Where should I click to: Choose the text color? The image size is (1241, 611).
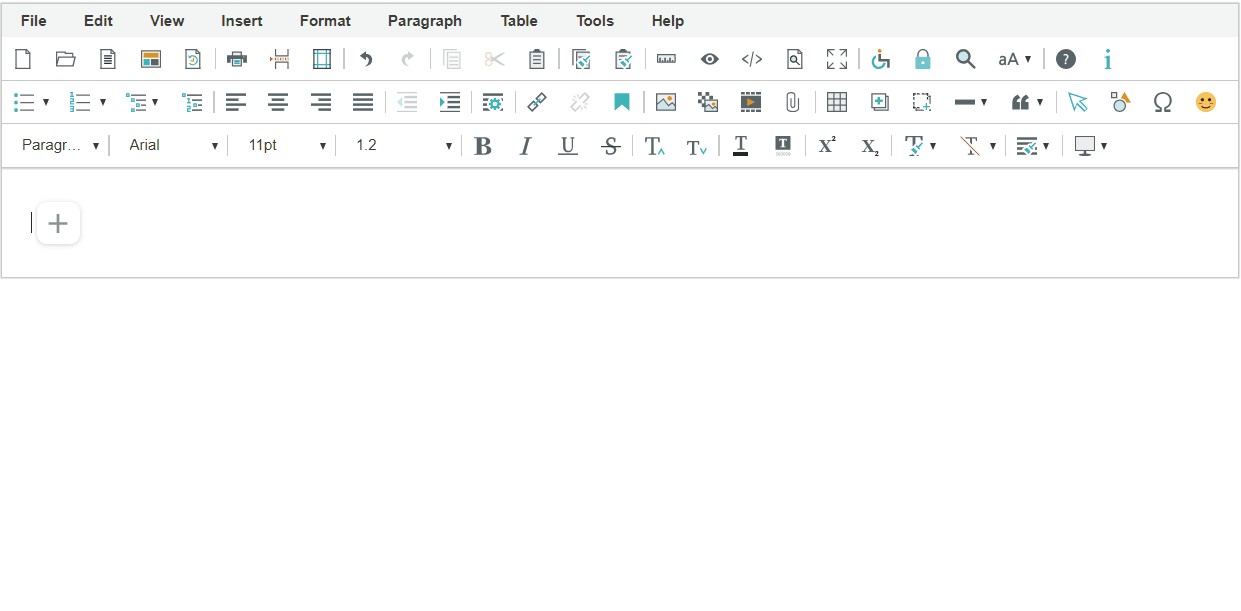point(740,146)
